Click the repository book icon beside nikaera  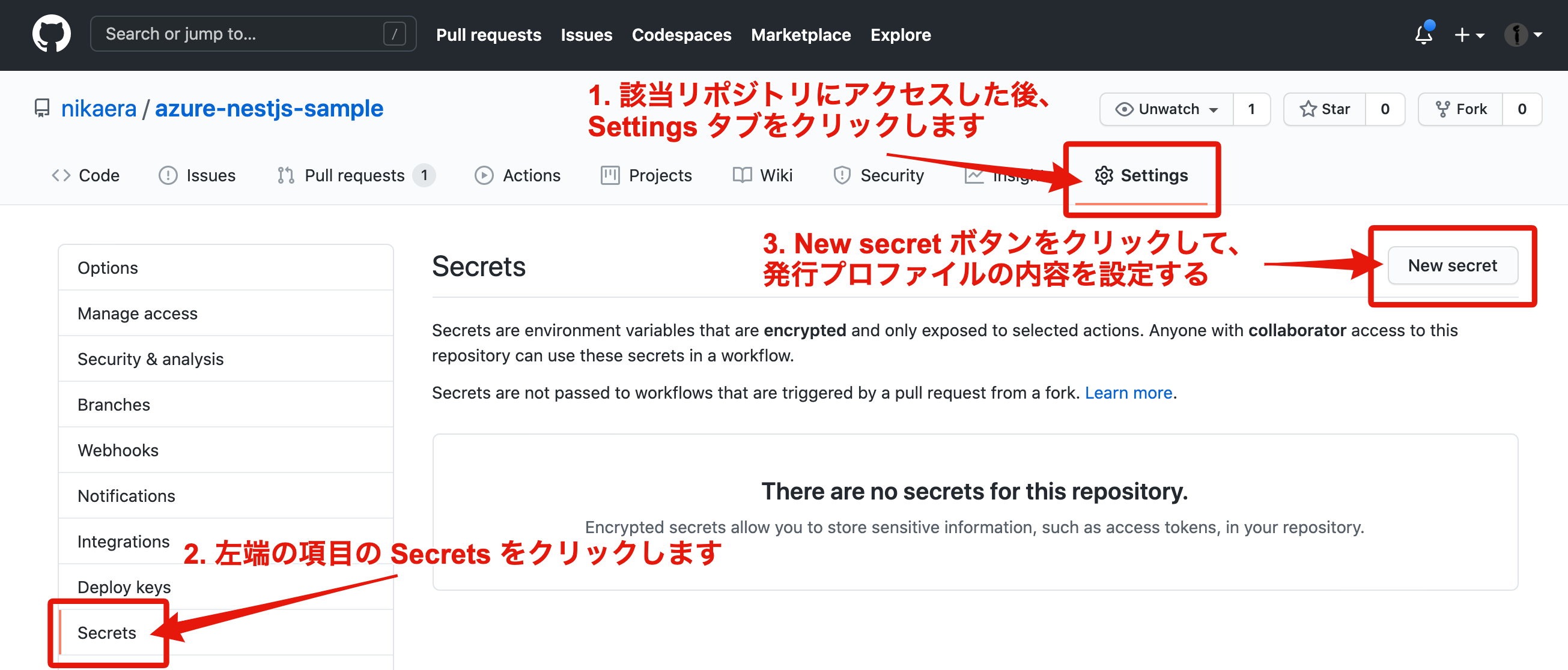43,108
